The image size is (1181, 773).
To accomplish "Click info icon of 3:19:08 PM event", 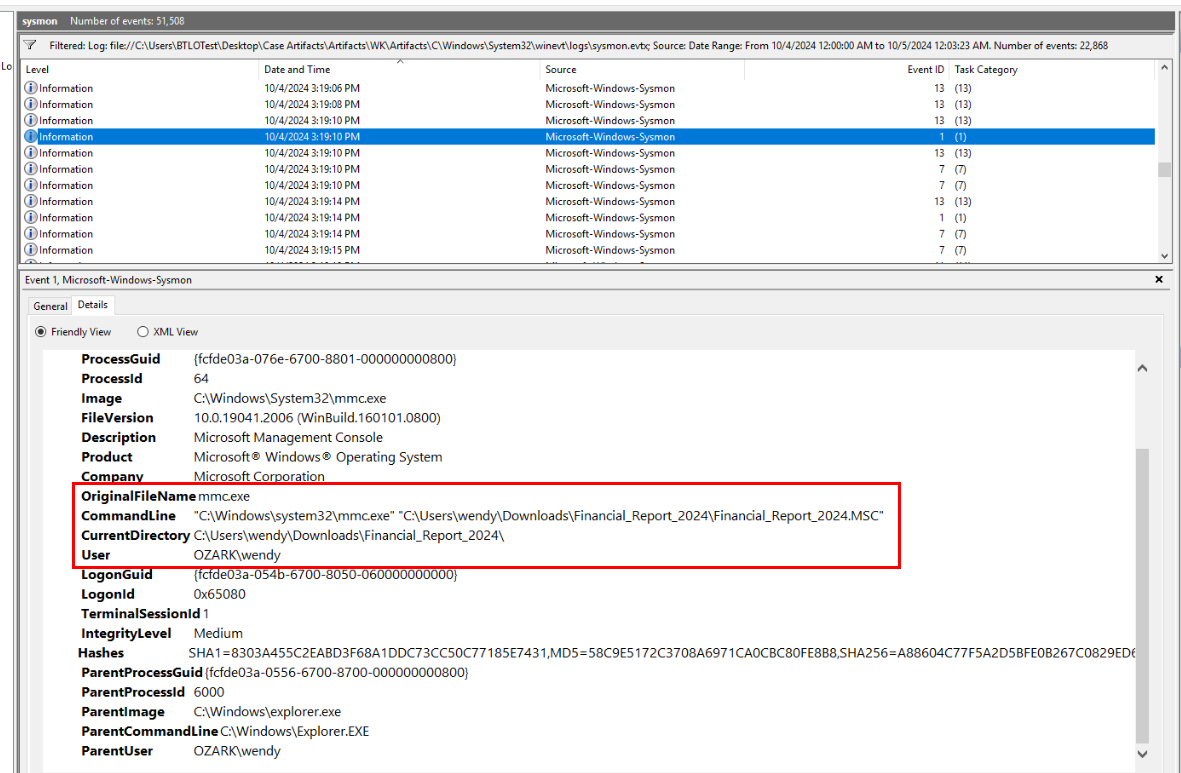I will (x=31, y=104).
